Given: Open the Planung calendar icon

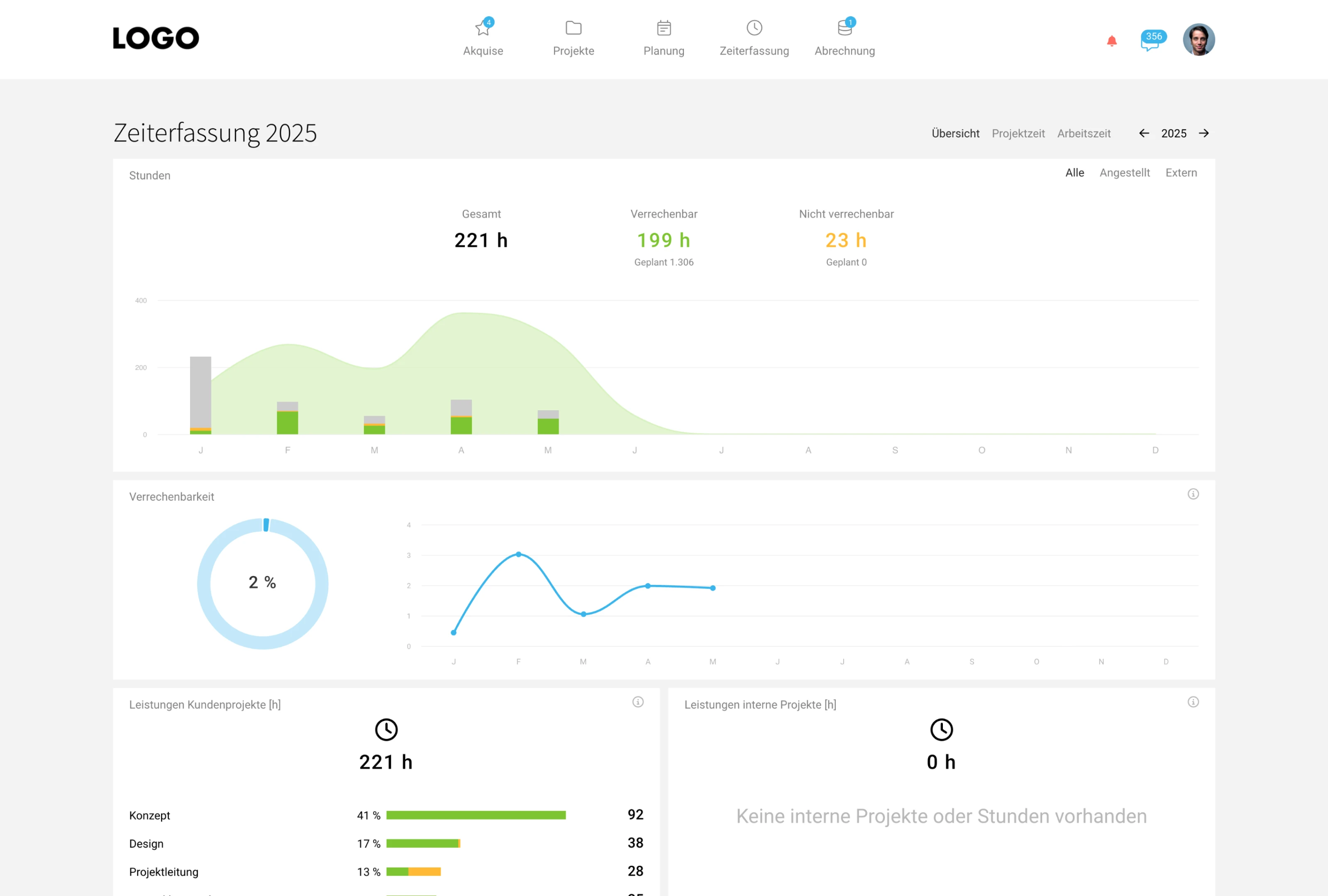Looking at the screenshot, I should point(664,28).
